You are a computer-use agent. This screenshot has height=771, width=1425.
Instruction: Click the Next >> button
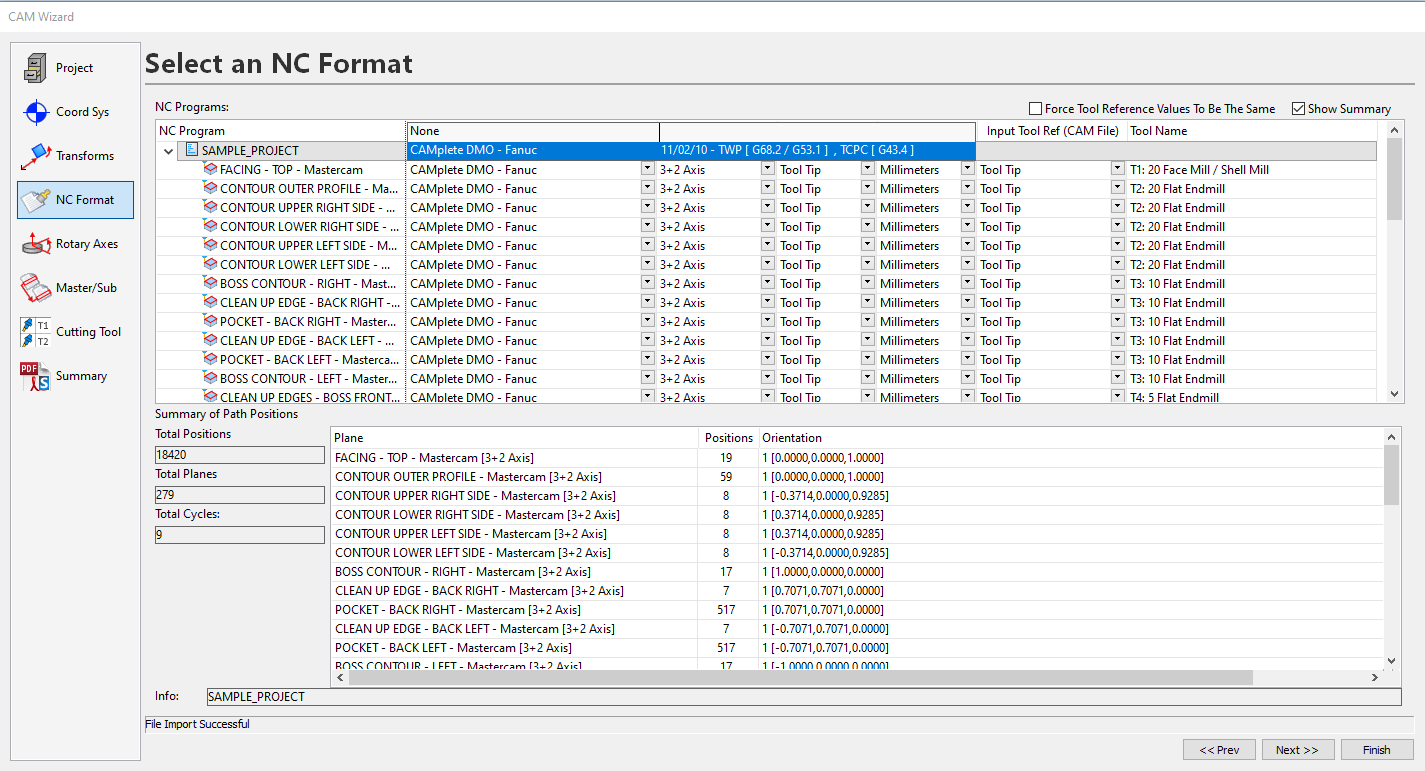pyautogui.click(x=1297, y=750)
